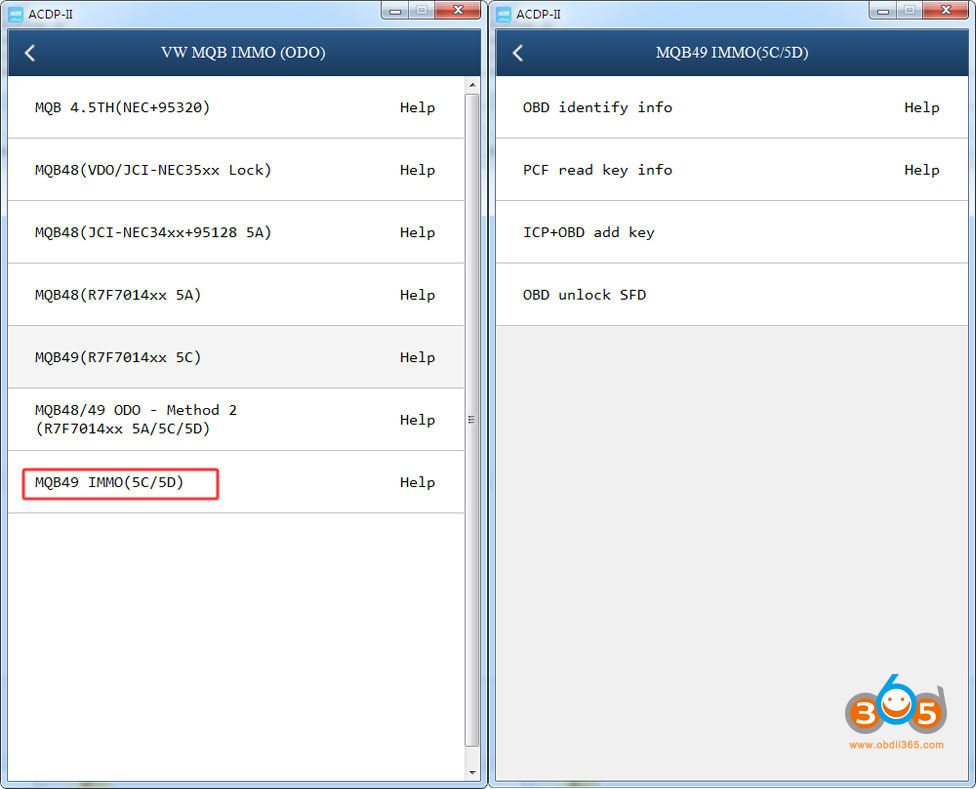Select MQB 4.5TH(NEC+95320) entry

(x=122, y=108)
